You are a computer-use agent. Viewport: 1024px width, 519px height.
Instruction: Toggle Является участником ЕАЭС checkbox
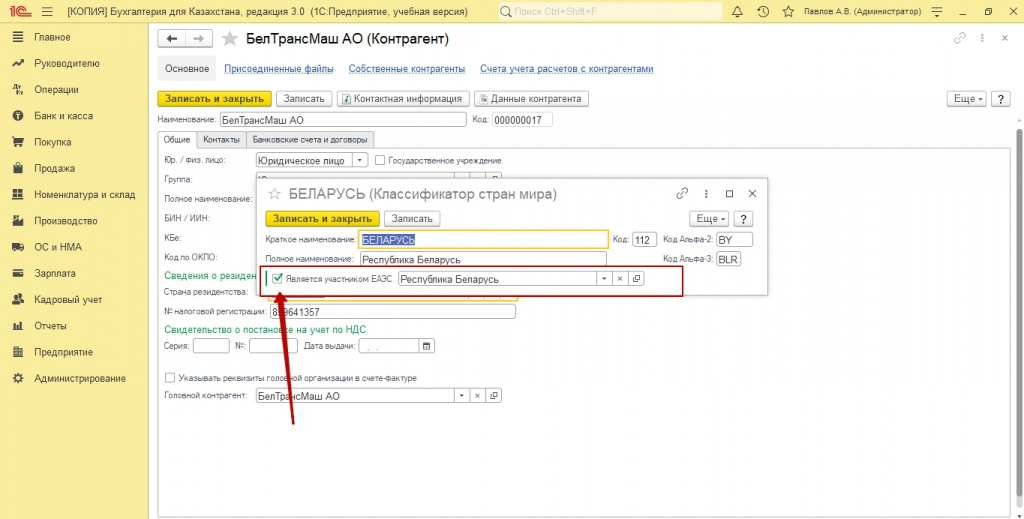278,279
